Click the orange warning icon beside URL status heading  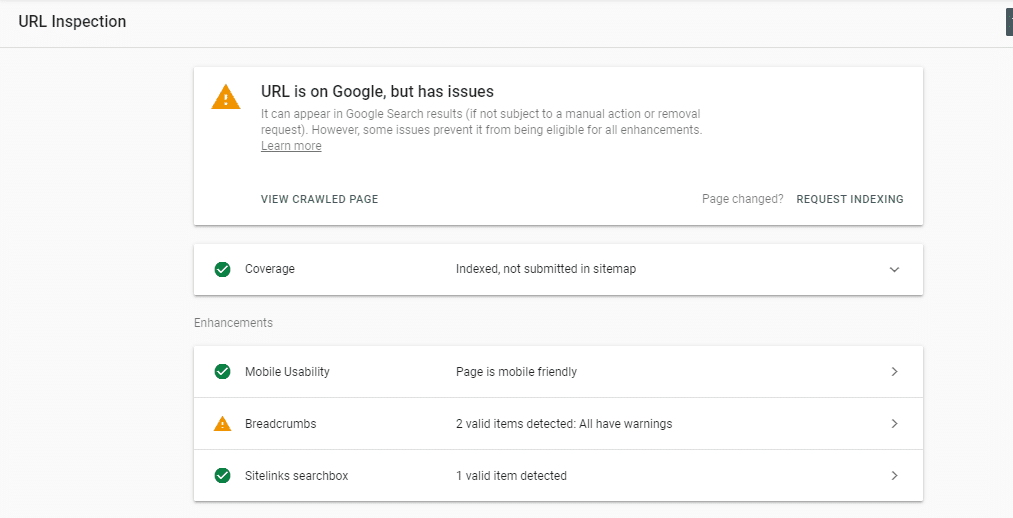[226, 97]
